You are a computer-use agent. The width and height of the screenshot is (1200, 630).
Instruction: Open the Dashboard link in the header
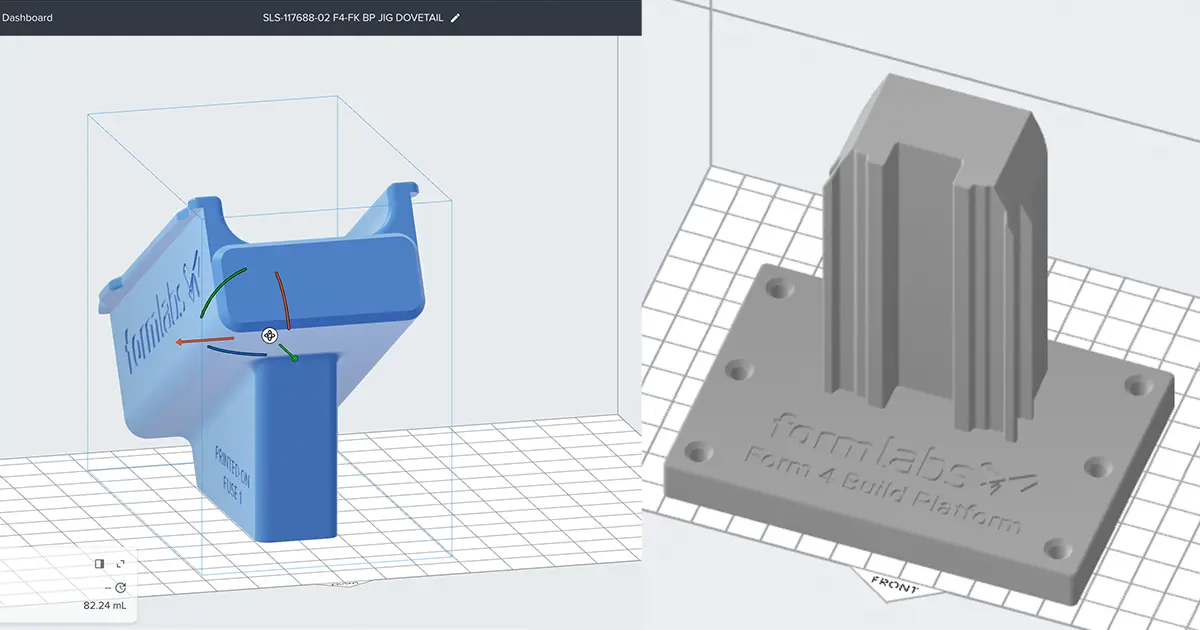pos(27,18)
